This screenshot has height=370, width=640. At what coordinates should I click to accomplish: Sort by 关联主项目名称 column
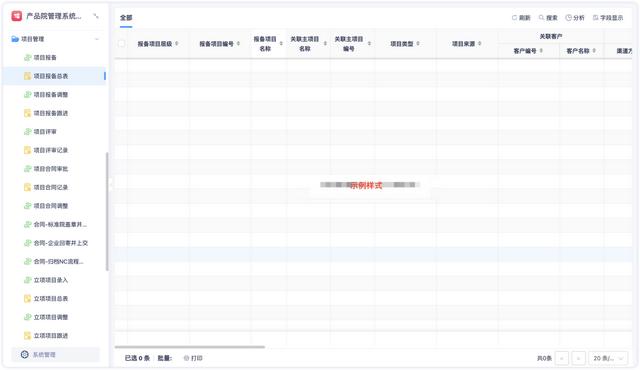tap(325, 44)
